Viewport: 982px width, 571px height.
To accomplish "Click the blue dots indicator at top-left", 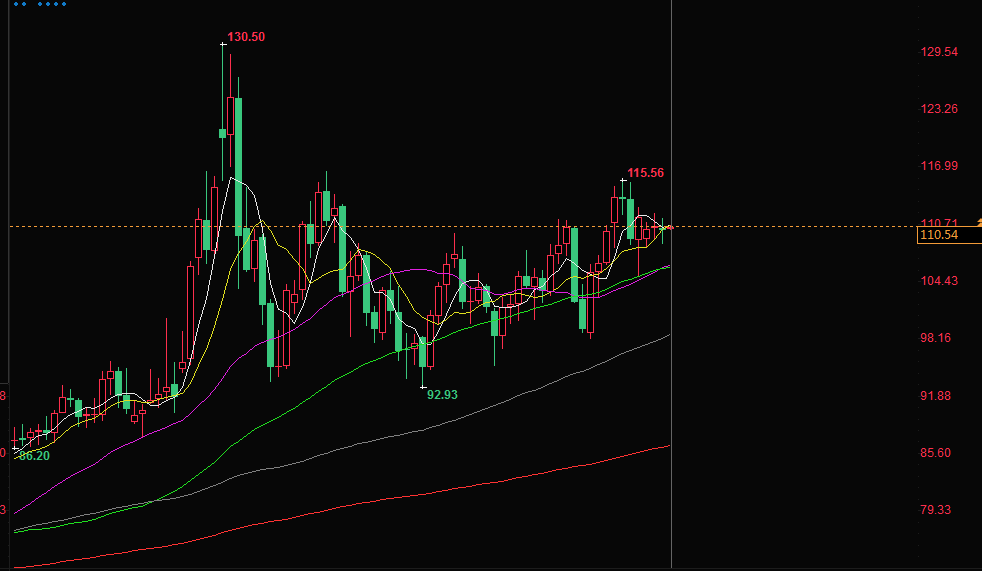I will point(41,4).
